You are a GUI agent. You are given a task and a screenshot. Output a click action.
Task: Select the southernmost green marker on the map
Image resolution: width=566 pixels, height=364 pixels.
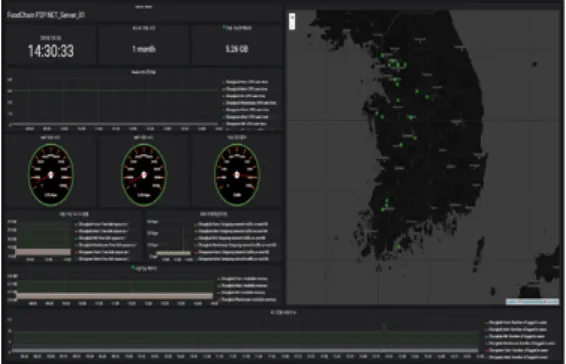point(399,247)
